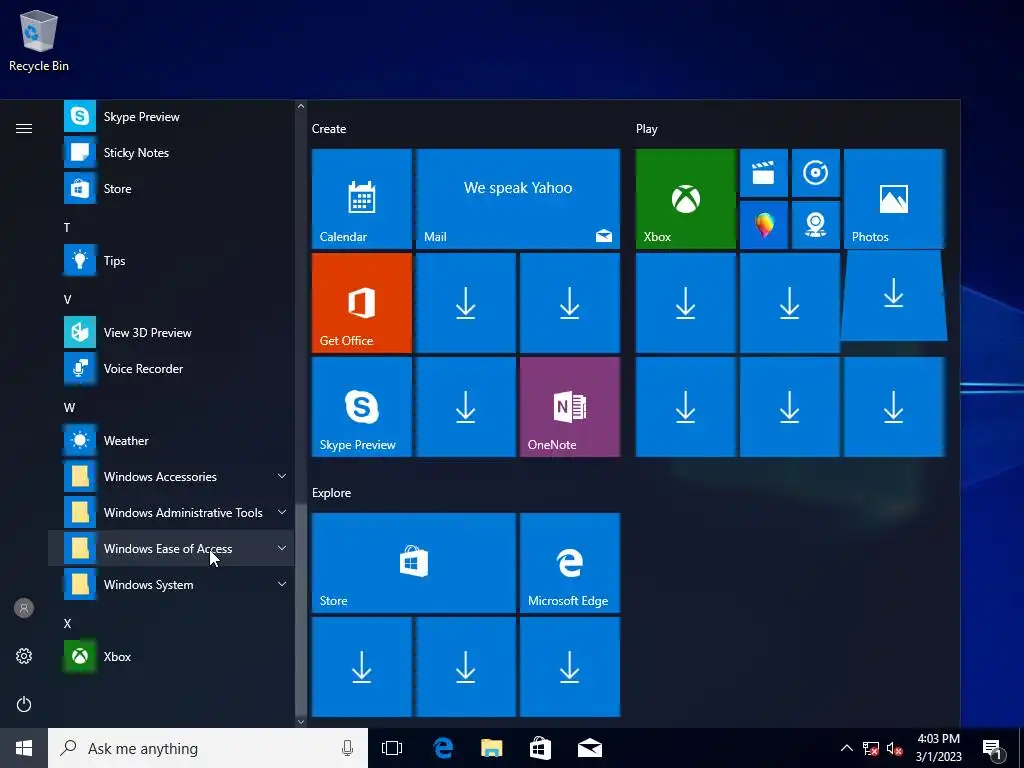
Task: Click the hamburger menu icon
Action: click(24, 129)
